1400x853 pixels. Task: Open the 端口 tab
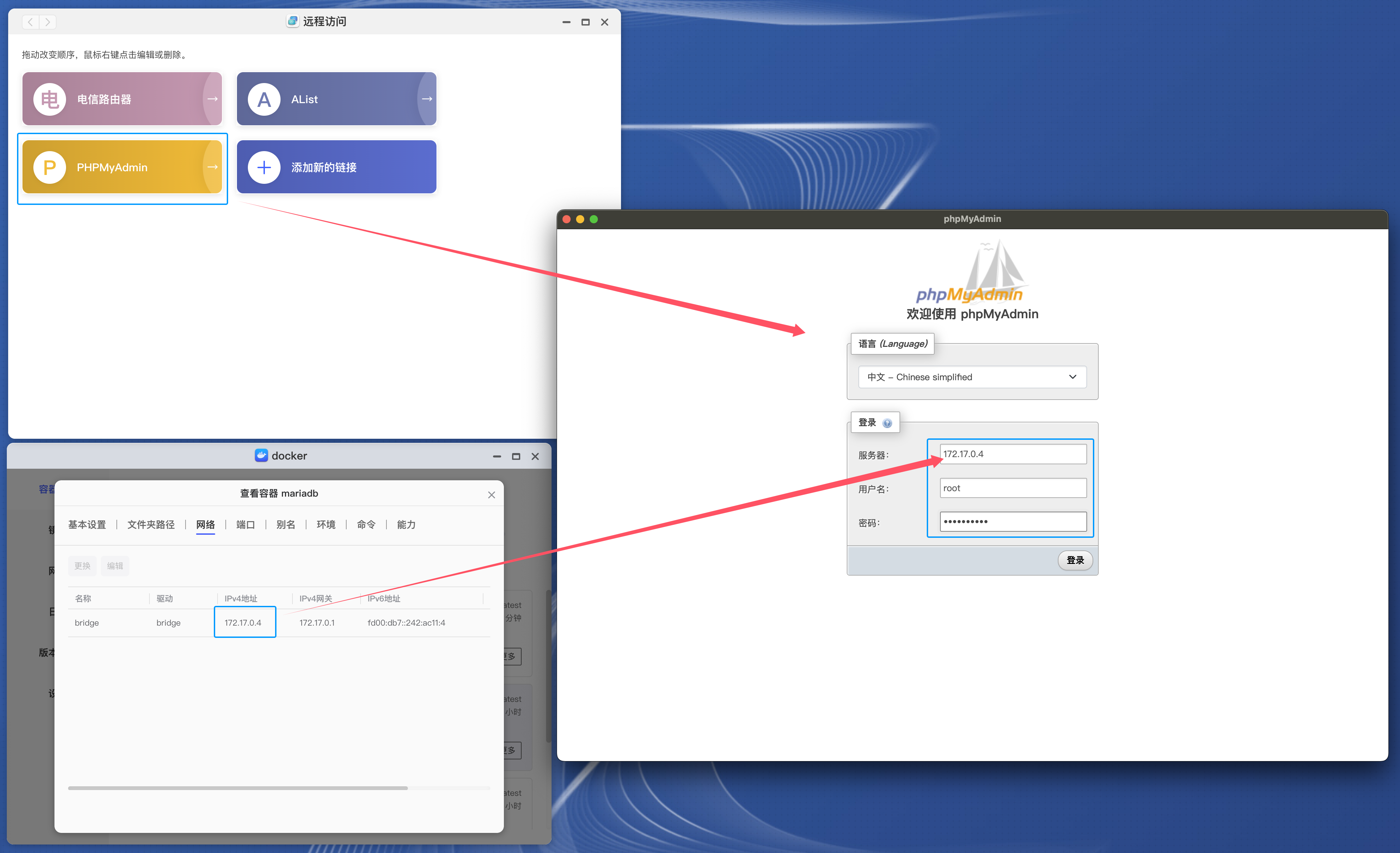[245, 525]
